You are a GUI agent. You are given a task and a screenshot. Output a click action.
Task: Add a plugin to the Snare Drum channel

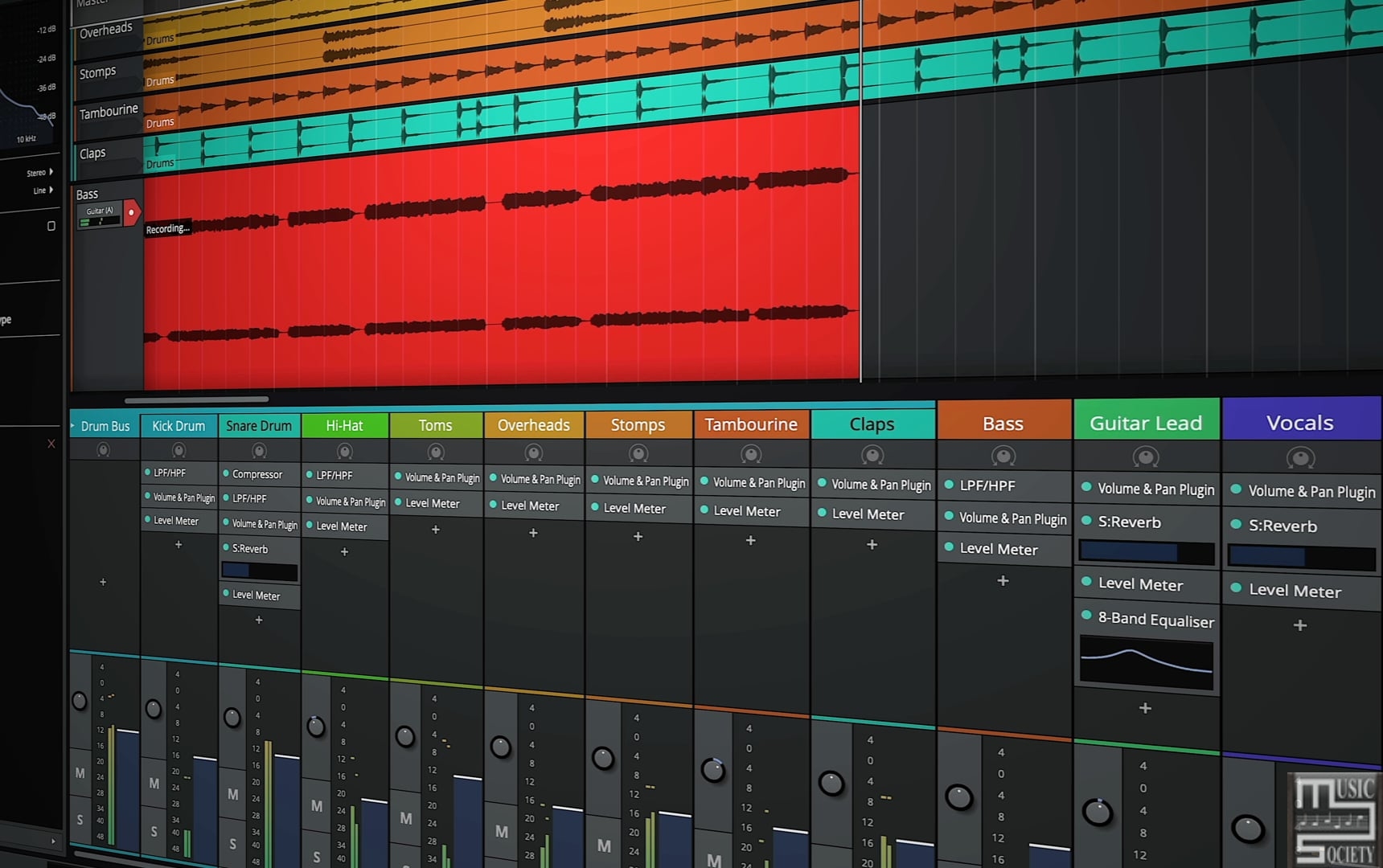pos(259,620)
